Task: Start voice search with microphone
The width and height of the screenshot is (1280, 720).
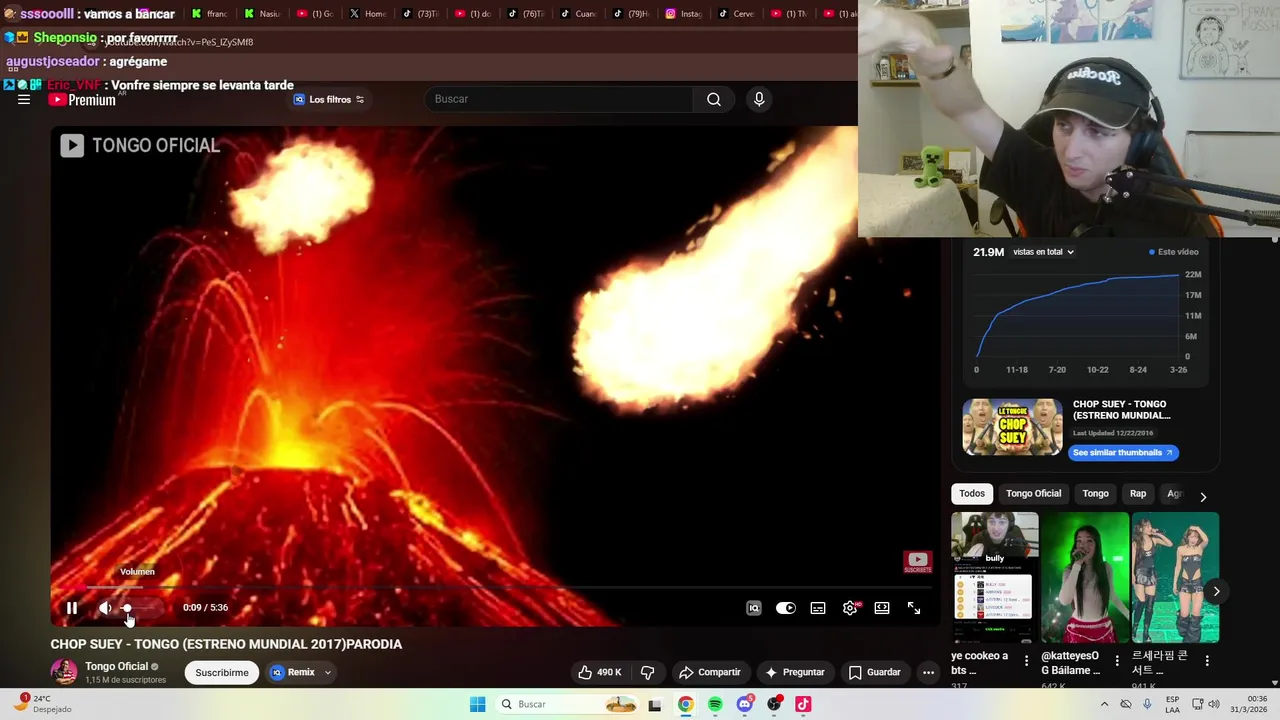Action: point(759,99)
